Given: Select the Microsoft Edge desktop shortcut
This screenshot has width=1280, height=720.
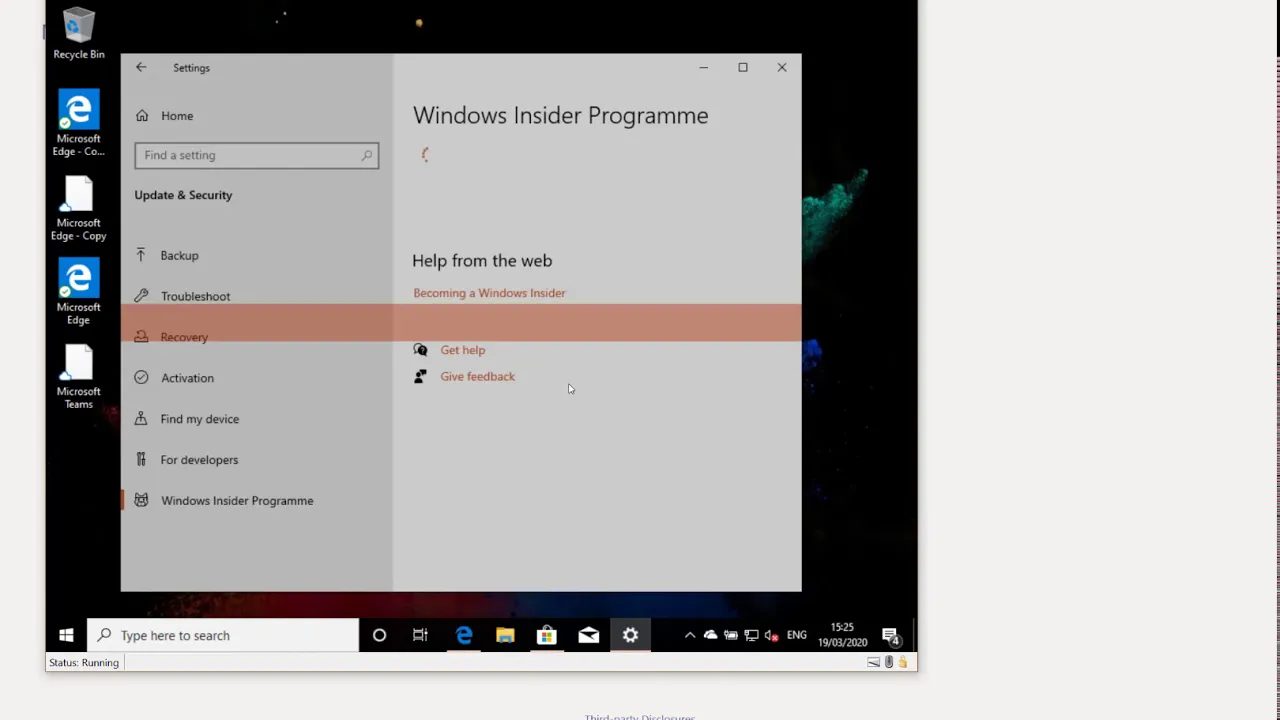Looking at the screenshot, I should tap(79, 292).
